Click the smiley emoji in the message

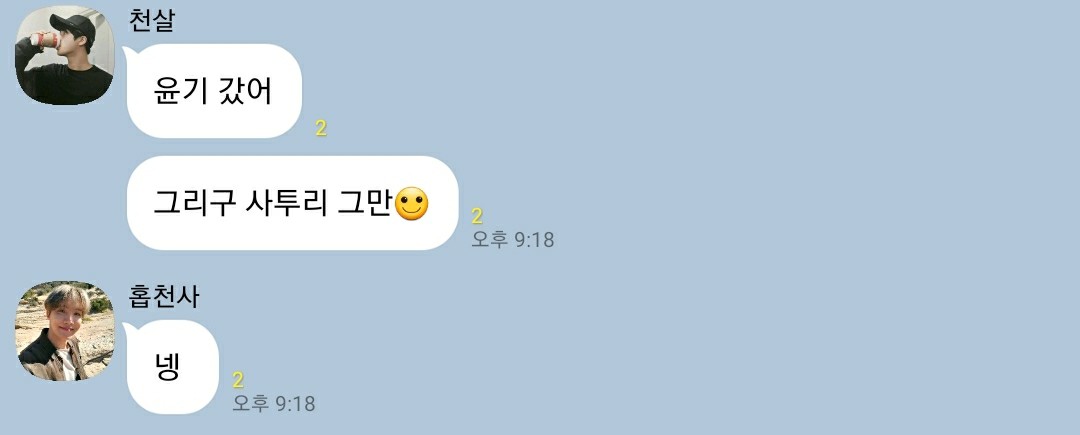pyautogui.click(x=411, y=204)
